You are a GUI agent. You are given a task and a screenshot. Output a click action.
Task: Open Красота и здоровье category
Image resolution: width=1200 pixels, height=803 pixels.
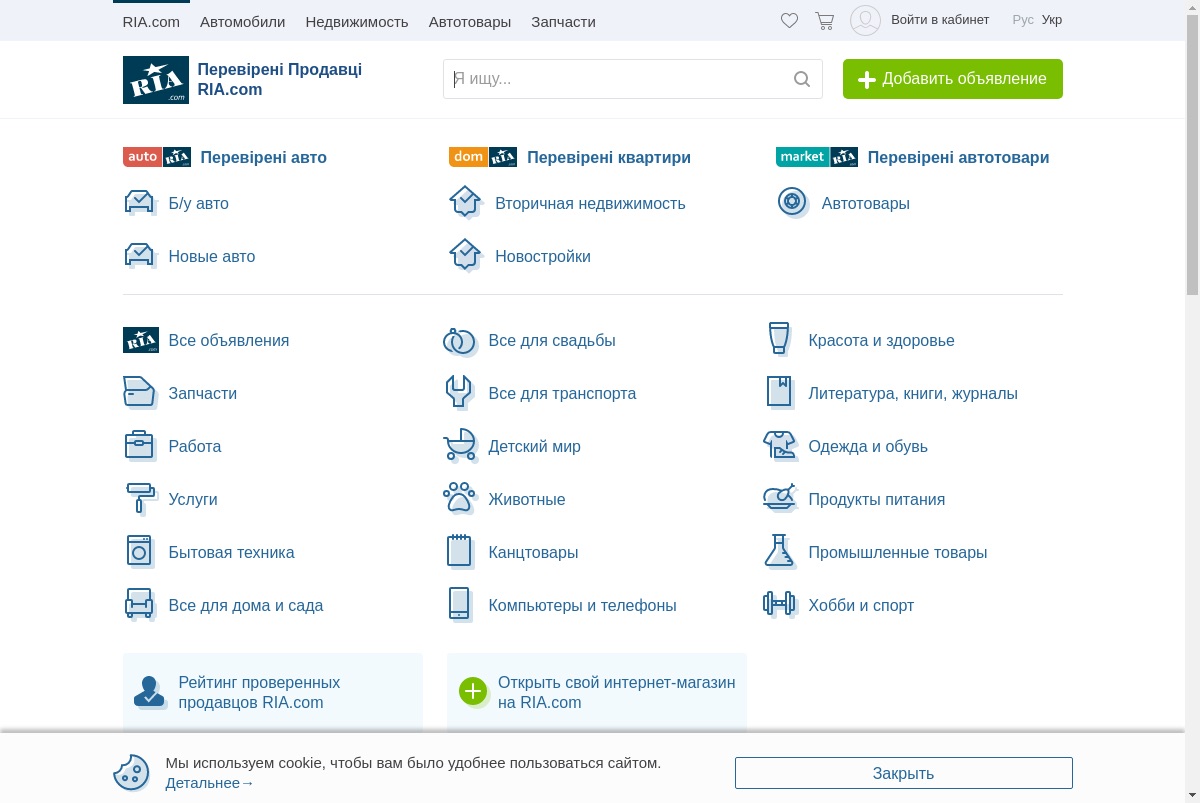coord(882,340)
